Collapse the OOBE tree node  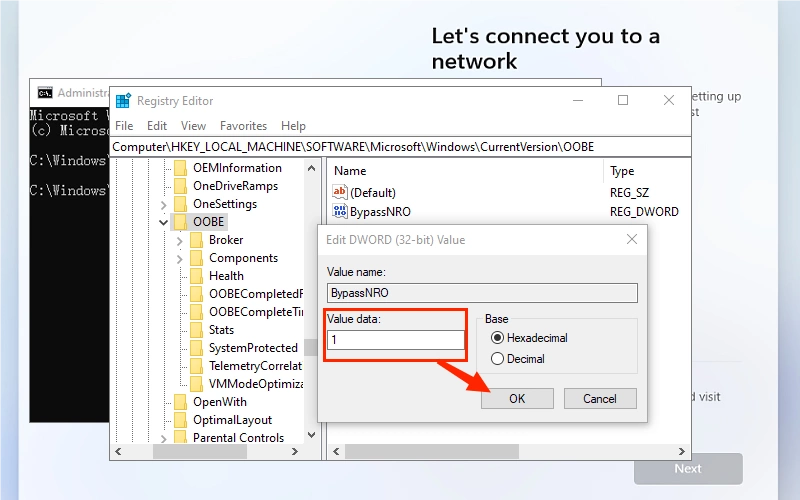pyautogui.click(x=163, y=222)
